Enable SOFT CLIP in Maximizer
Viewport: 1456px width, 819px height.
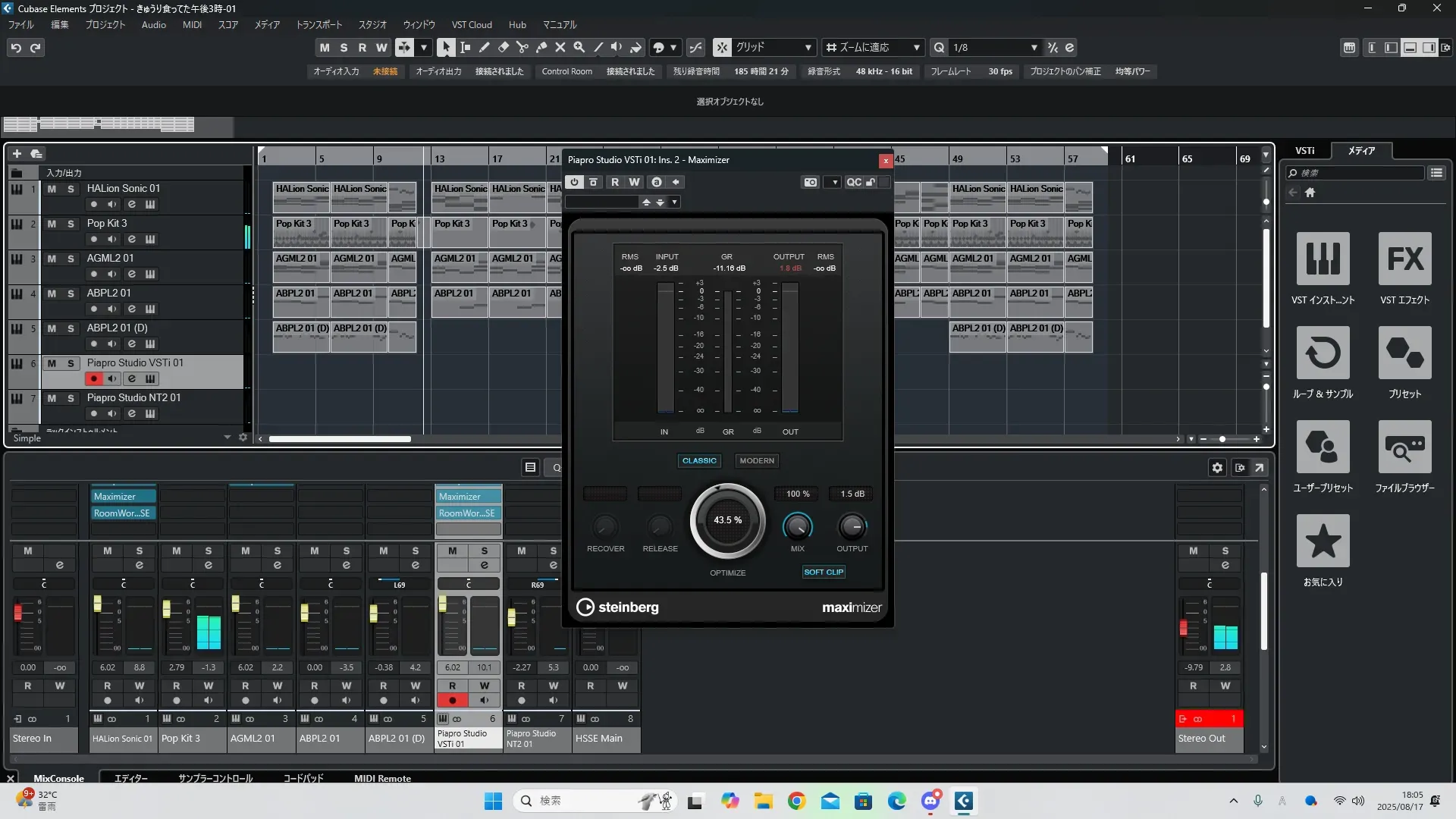pos(824,572)
